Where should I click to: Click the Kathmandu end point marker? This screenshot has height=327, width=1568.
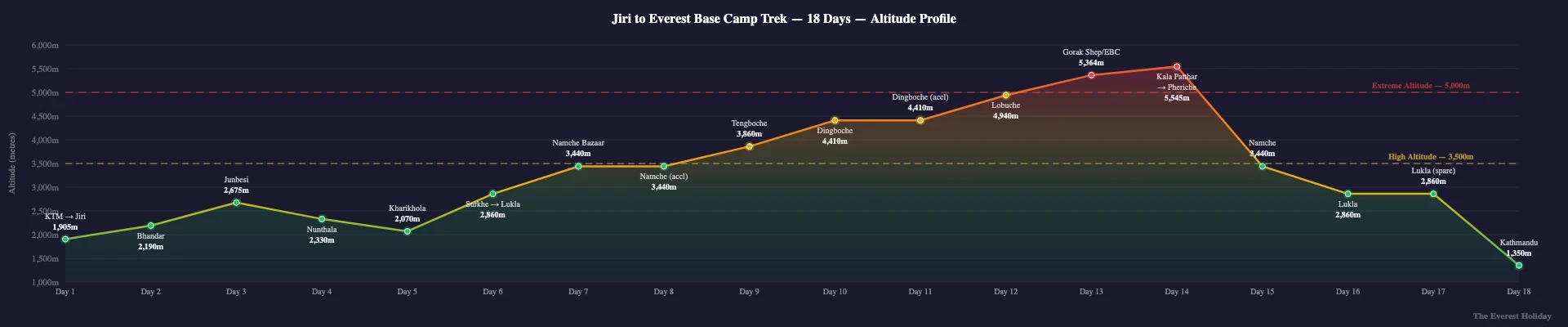click(x=1518, y=266)
